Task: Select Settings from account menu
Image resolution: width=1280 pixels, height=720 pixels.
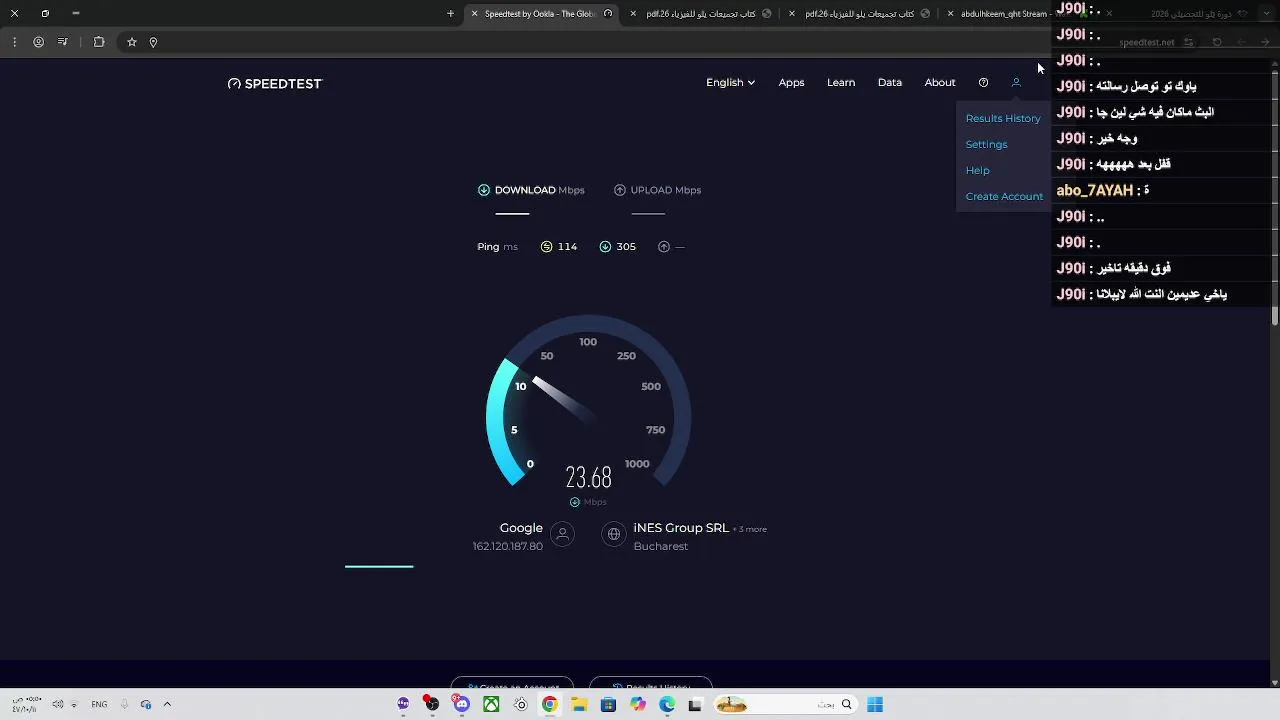Action: pyautogui.click(x=986, y=145)
